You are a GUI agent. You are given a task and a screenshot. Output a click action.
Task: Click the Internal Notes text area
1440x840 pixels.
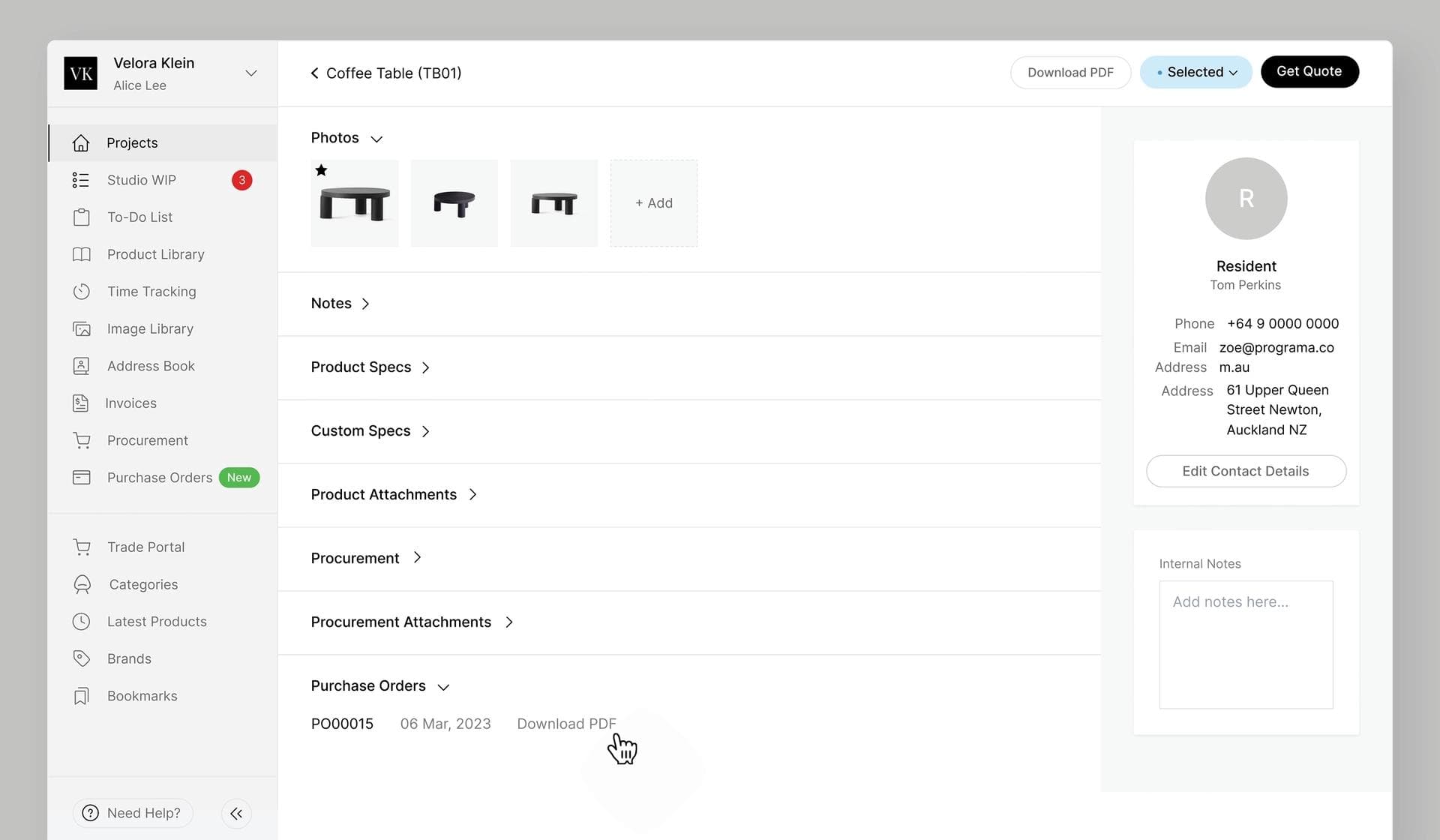coord(1246,645)
